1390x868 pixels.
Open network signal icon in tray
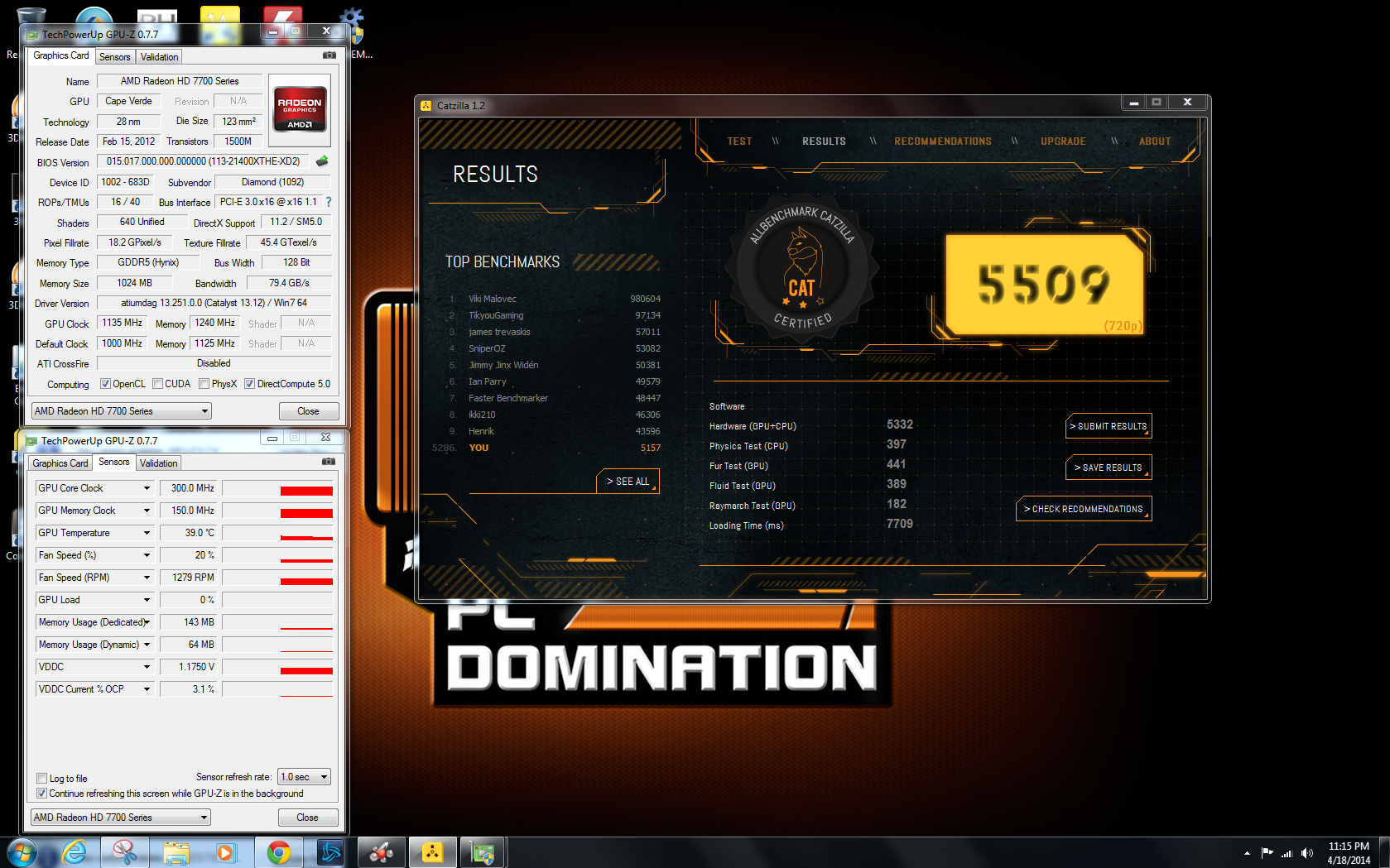click(1287, 853)
